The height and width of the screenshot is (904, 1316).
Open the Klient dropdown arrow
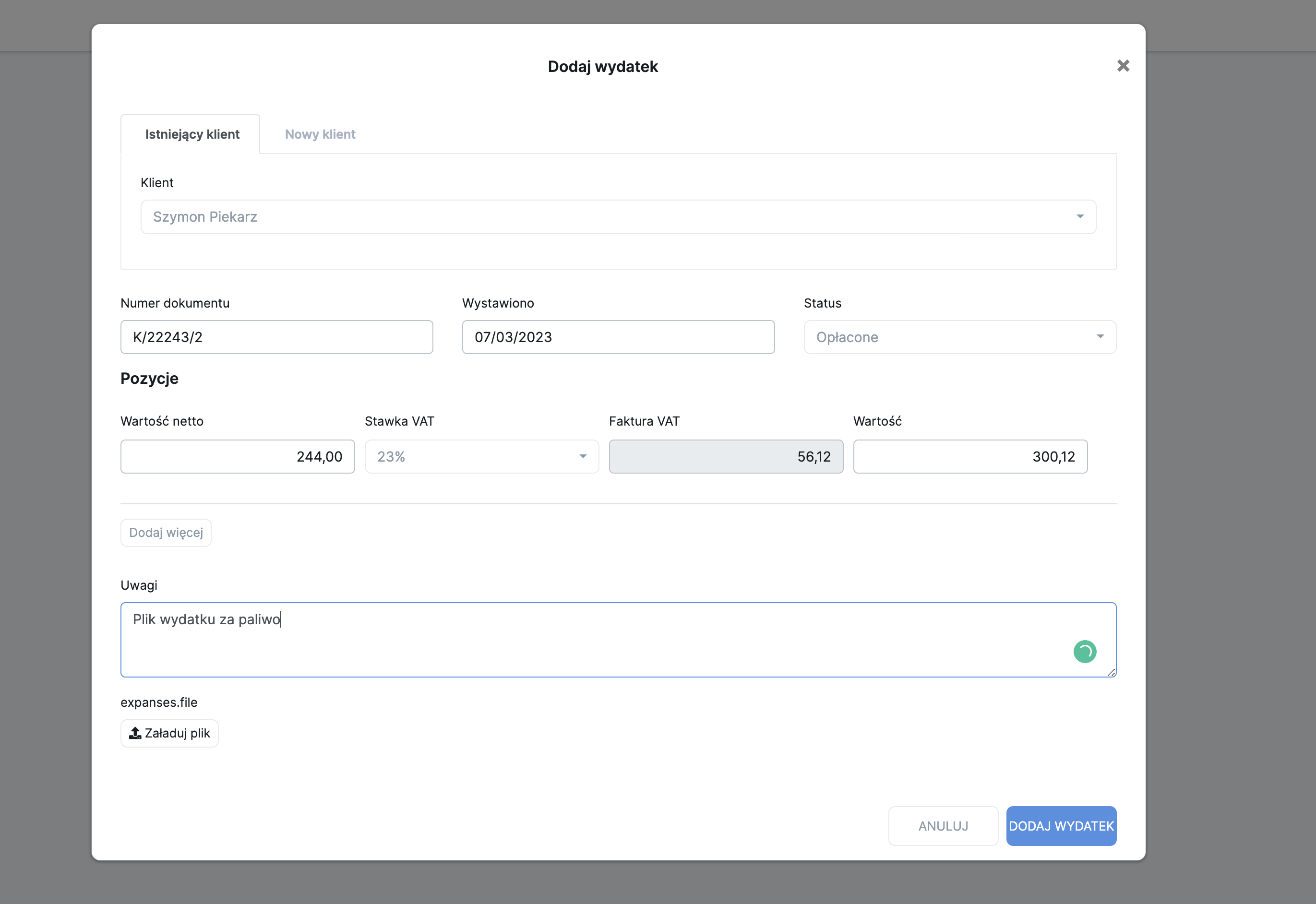[x=1080, y=216]
